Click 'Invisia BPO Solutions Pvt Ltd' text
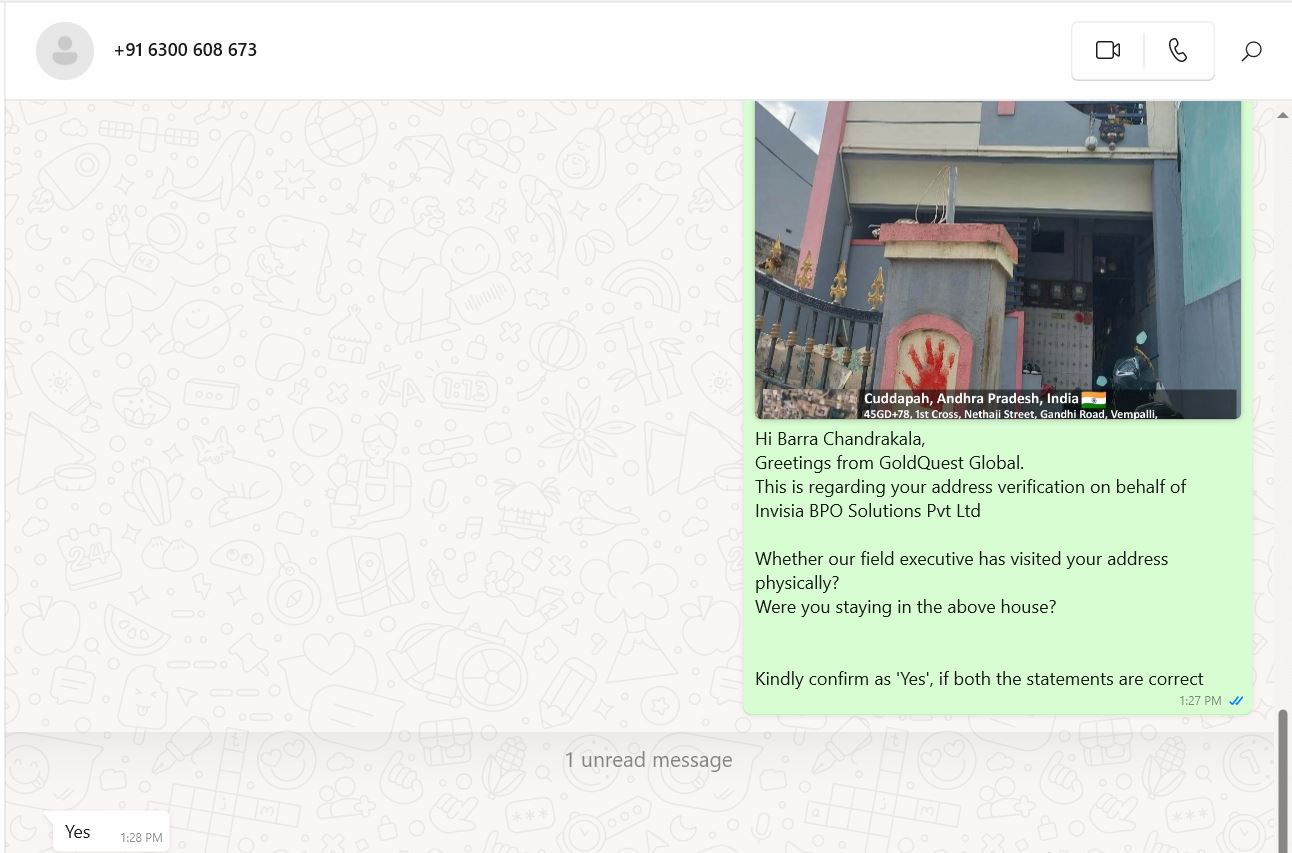 tap(867, 511)
